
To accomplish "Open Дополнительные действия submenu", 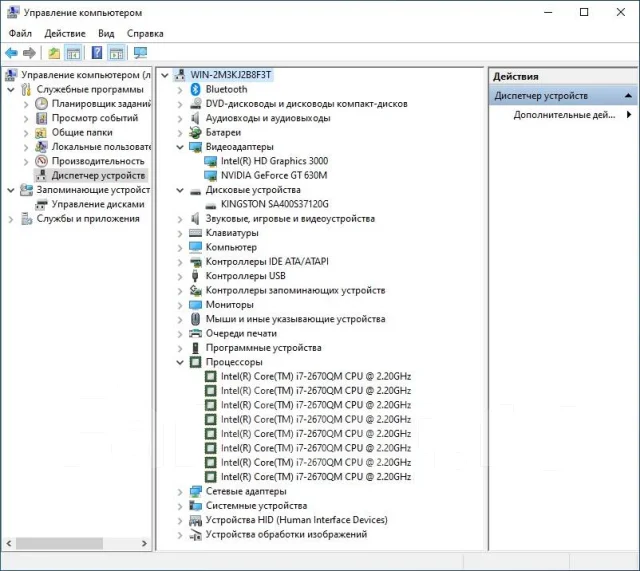I will (x=563, y=115).
